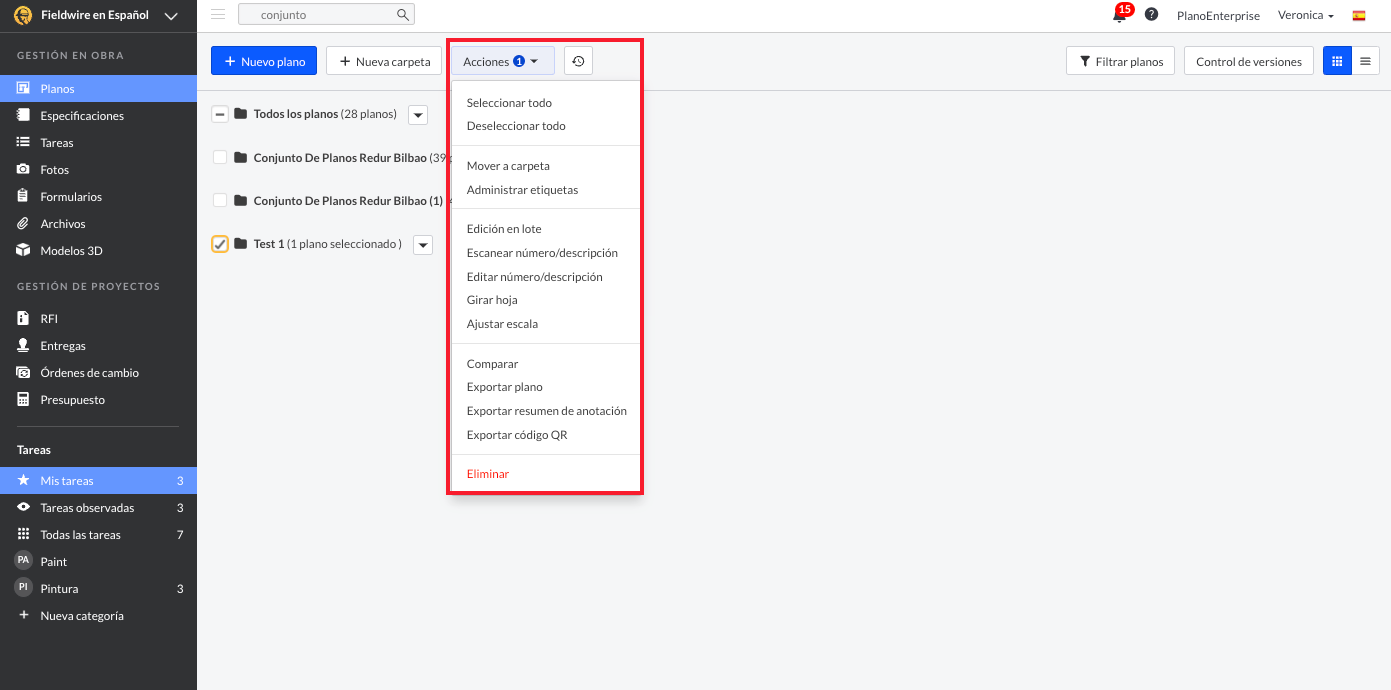Choose Comparar option
The image size is (1391, 690).
pyautogui.click(x=492, y=364)
